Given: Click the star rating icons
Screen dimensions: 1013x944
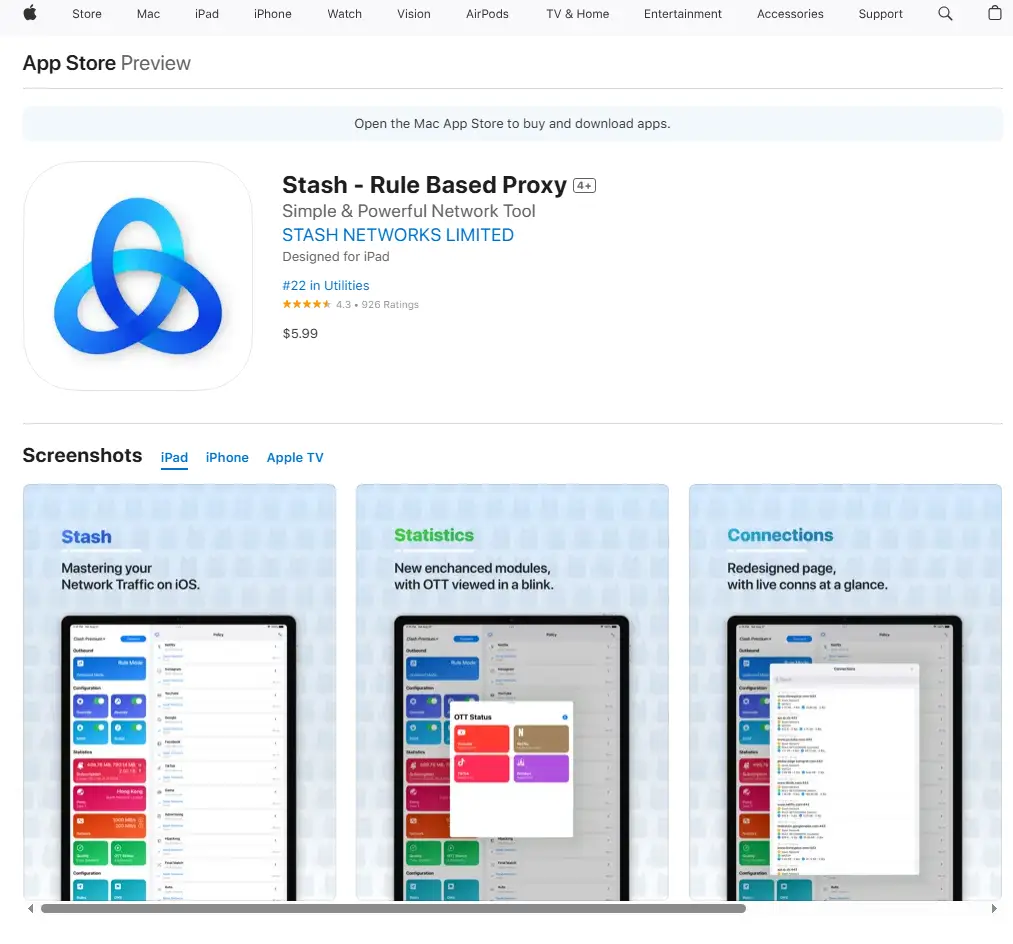Looking at the screenshot, I should 306,304.
